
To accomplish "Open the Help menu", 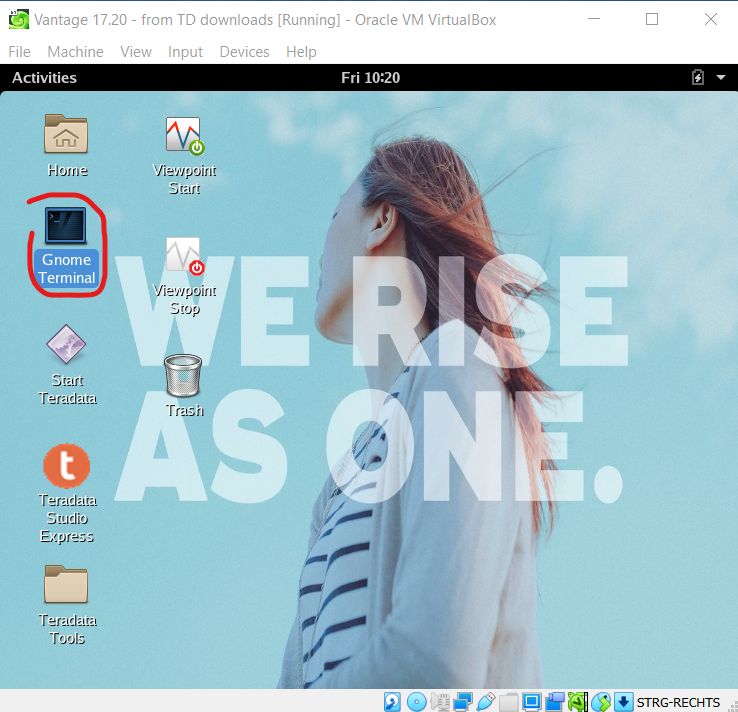I will (301, 52).
